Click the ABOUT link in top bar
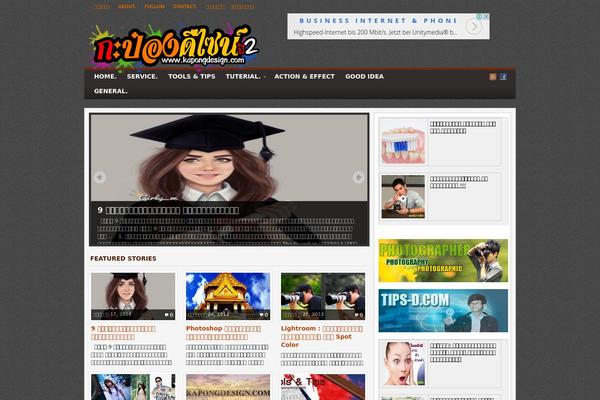Viewport: 600px width, 400px height. (127, 7)
